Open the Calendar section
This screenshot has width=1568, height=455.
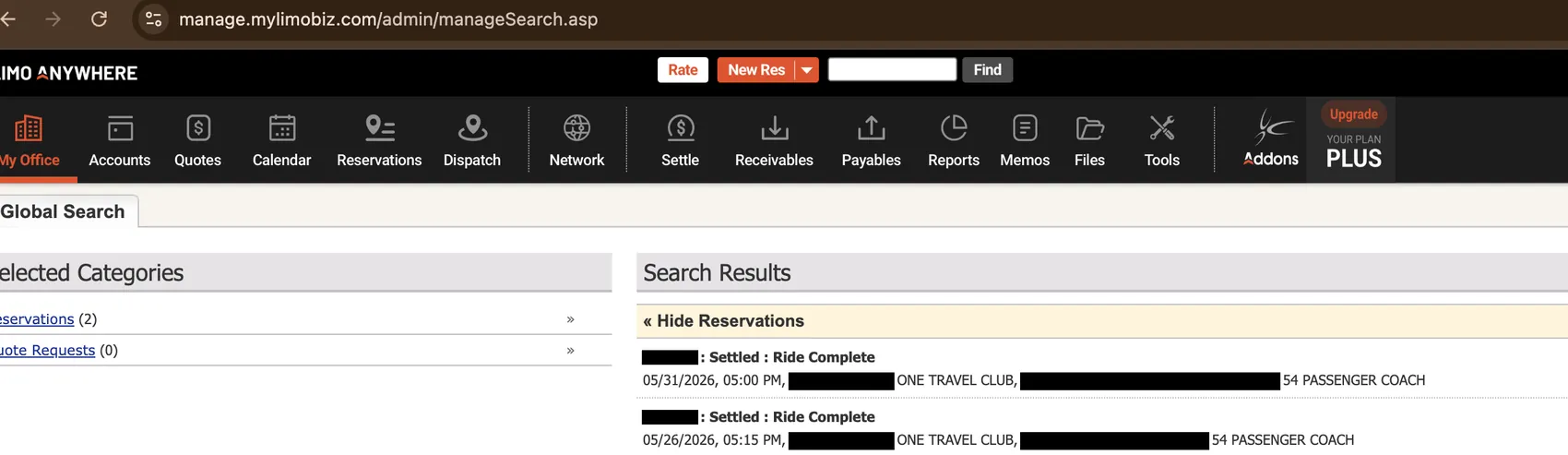coord(281,140)
